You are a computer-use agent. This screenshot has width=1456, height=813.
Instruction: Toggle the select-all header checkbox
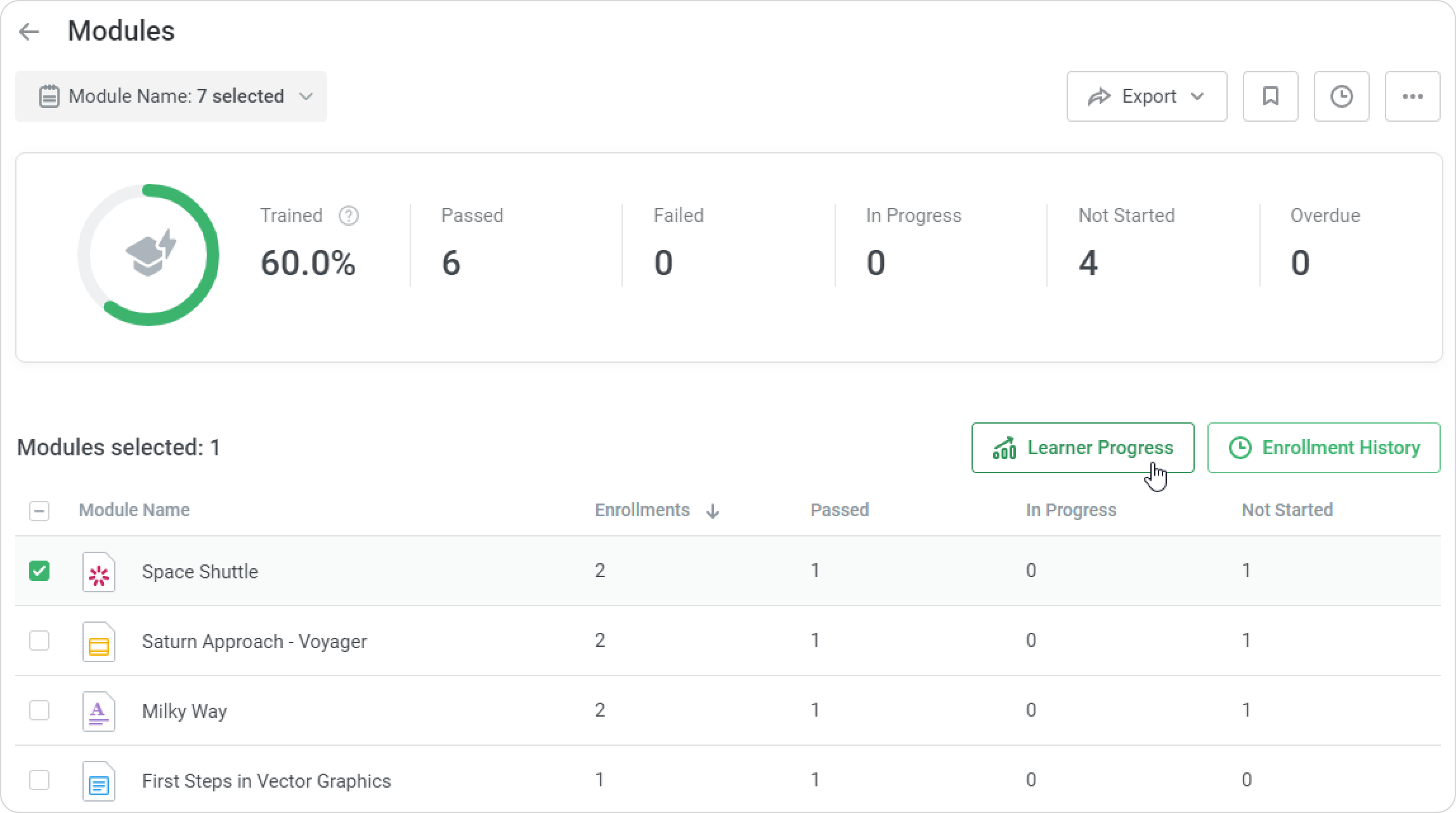coord(39,511)
